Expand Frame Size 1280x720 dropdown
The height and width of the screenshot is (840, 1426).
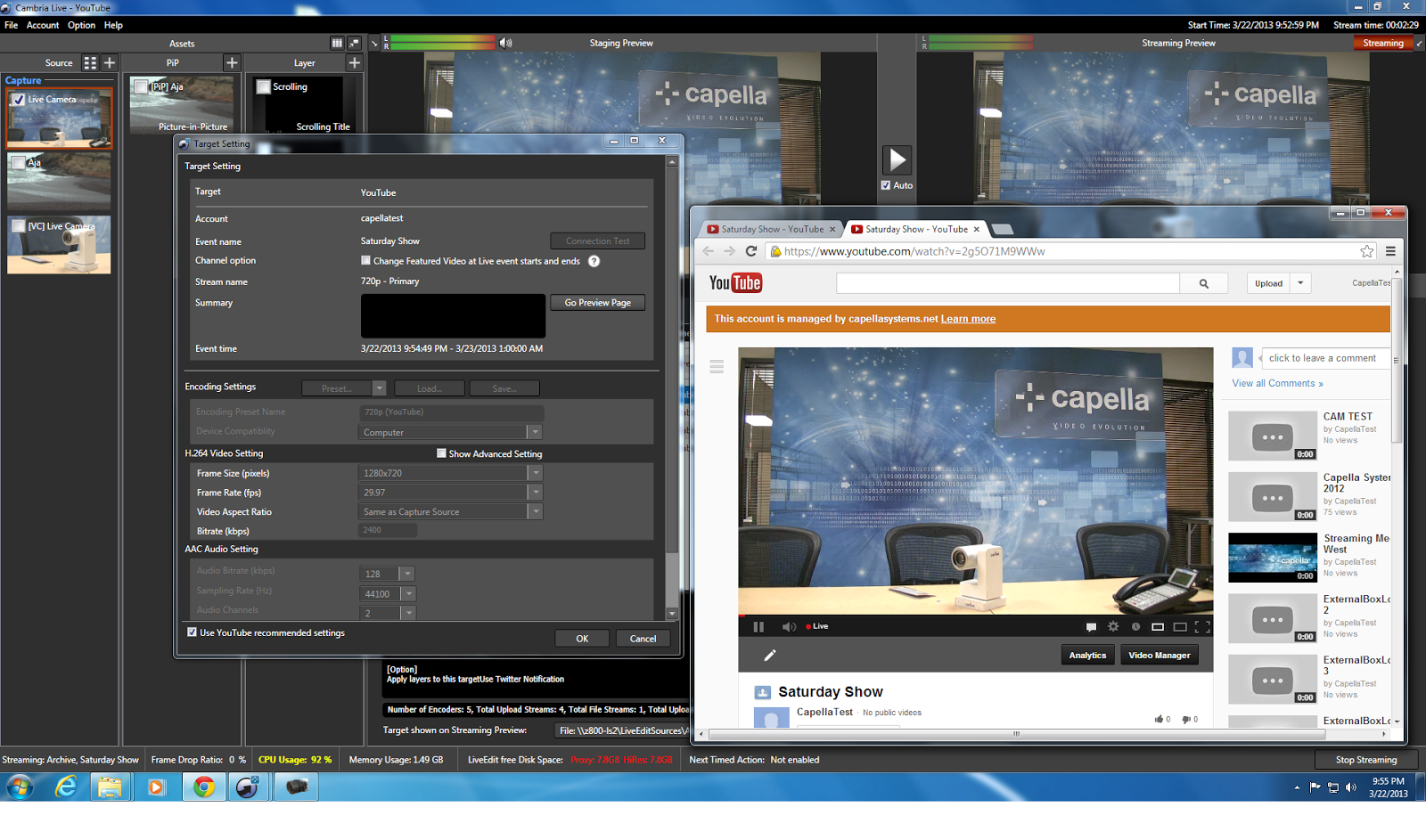[x=535, y=473]
